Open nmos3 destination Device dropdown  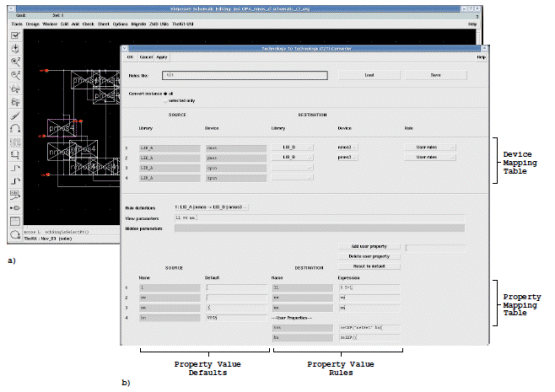tap(347, 147)
